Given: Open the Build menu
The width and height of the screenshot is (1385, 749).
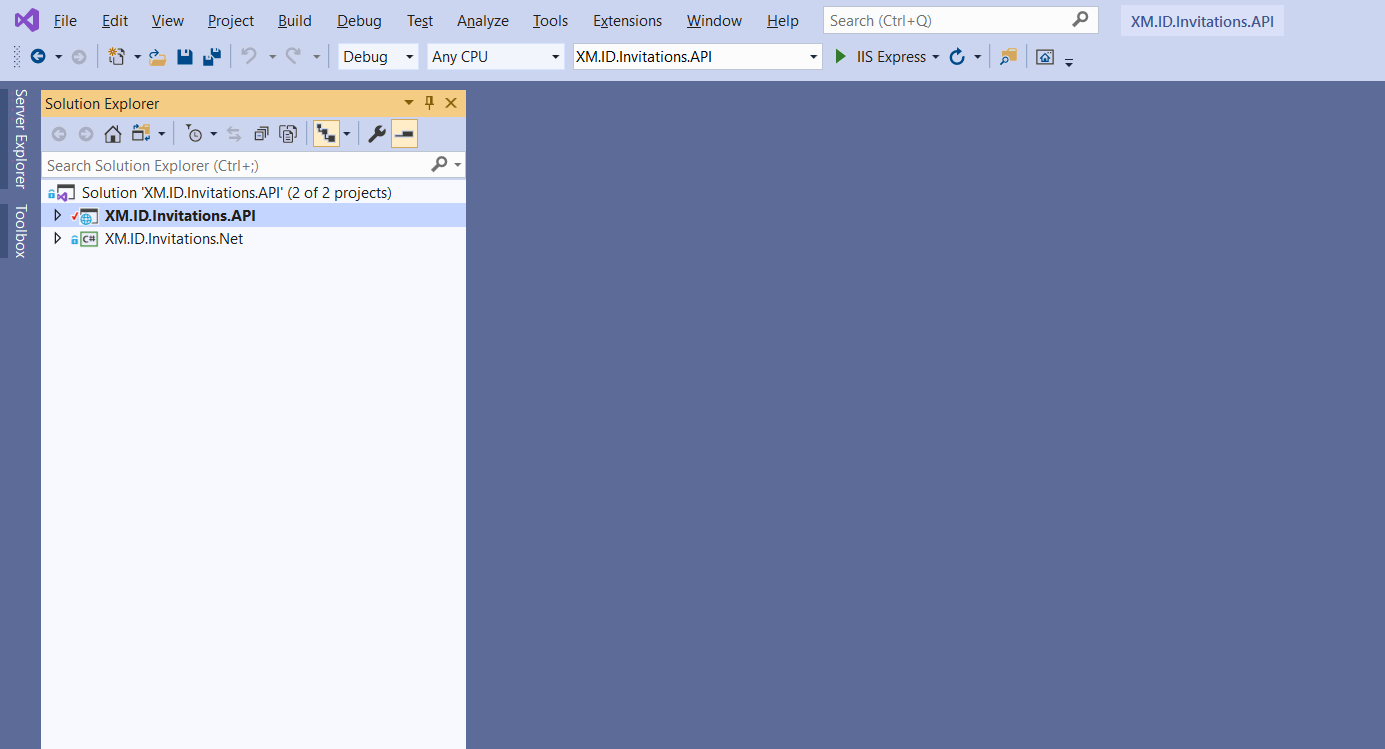Looking at the screenshot, I should (295, 20).
